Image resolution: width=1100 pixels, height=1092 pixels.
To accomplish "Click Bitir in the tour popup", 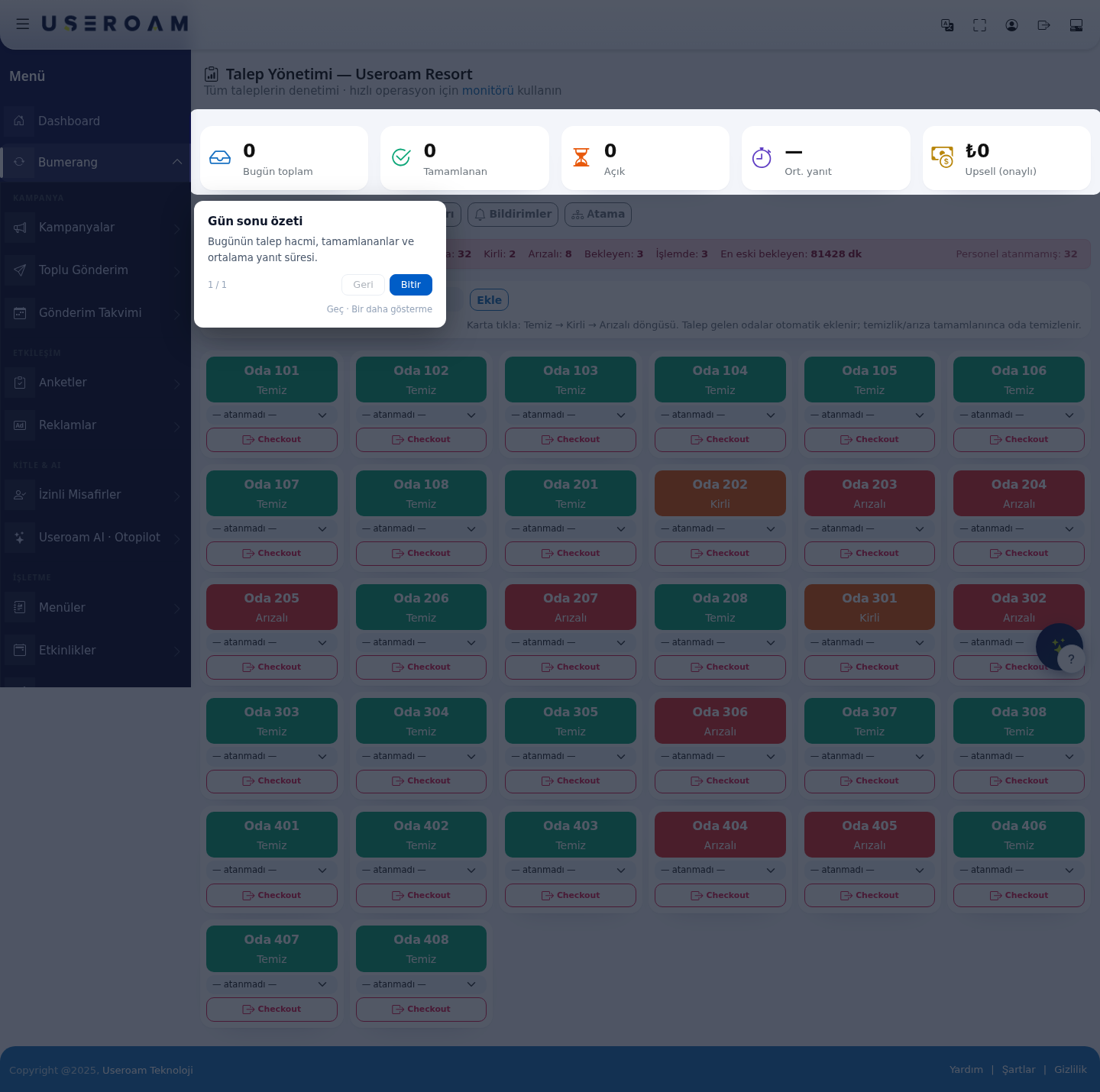I will click(411, 285).
